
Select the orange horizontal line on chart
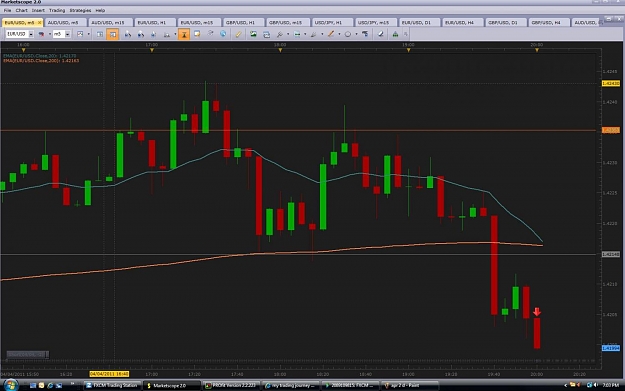[299, 130]
